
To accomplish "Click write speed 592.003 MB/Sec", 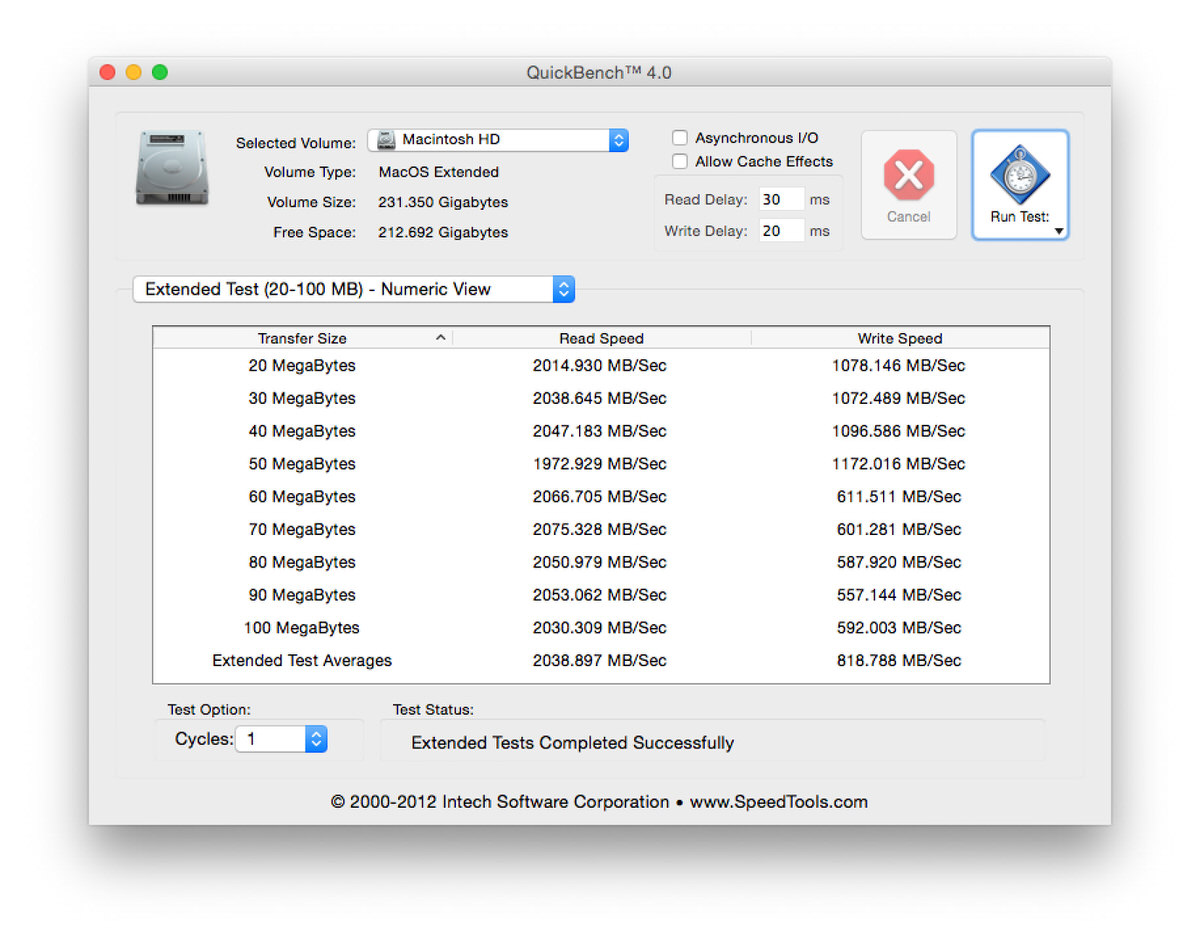I will [x=899, y=628].
